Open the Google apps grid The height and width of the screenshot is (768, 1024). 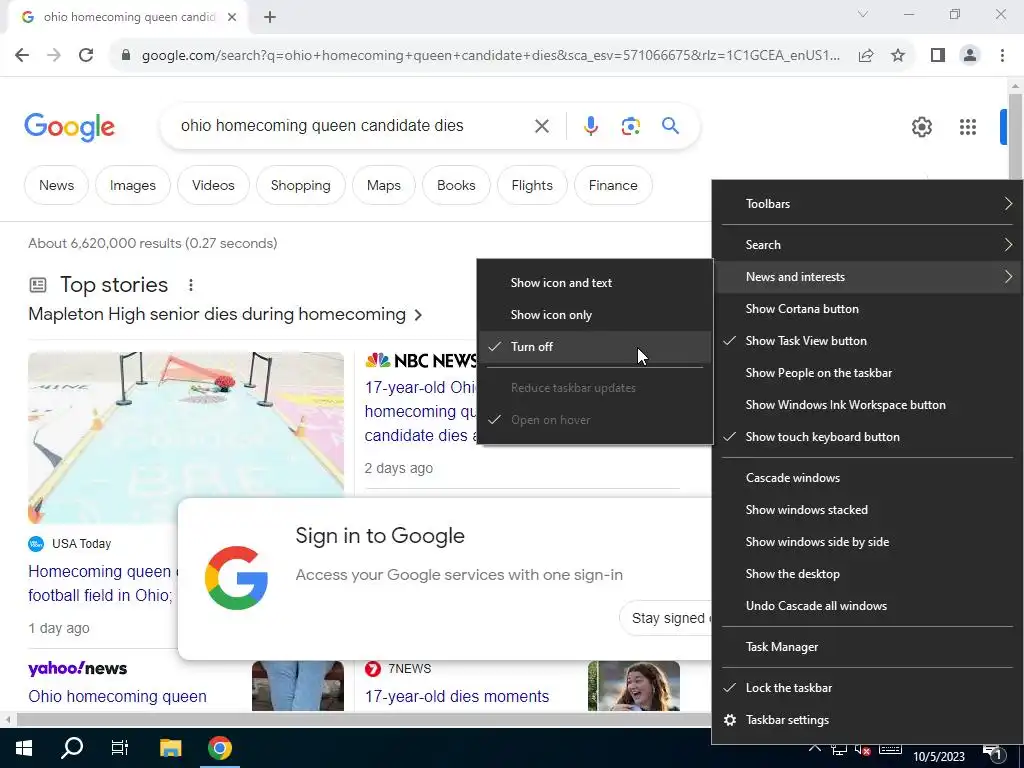[x=968, y=127]
